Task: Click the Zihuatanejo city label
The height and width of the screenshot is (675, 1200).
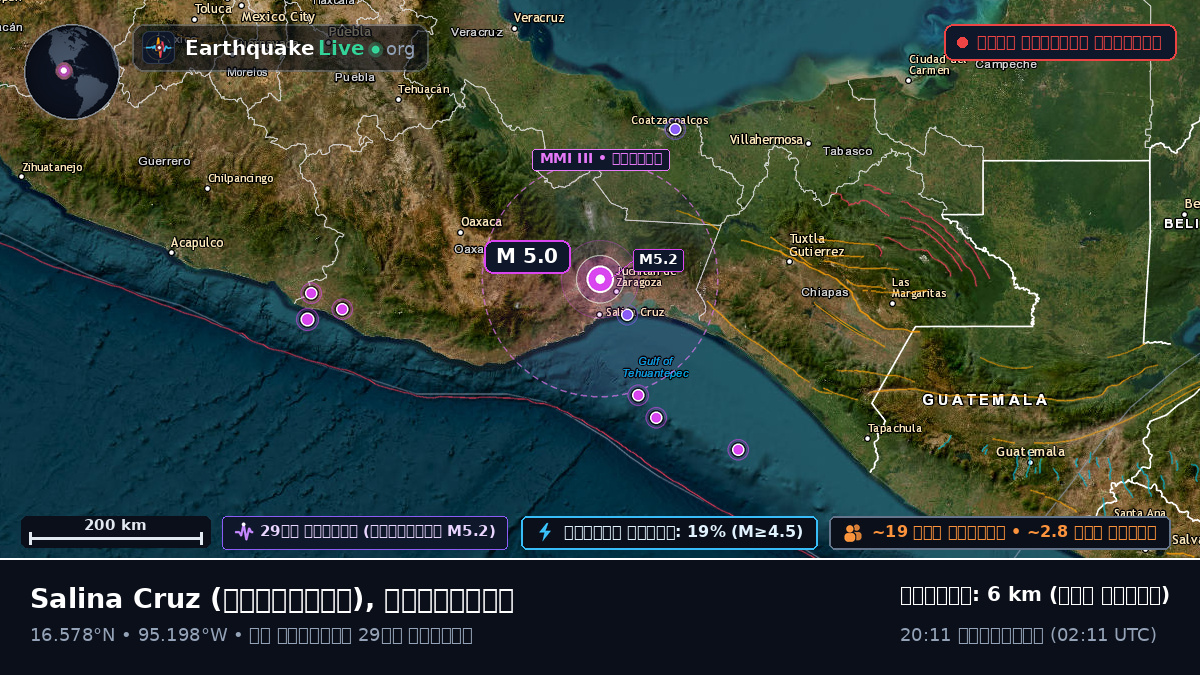Action: (52, 167)
